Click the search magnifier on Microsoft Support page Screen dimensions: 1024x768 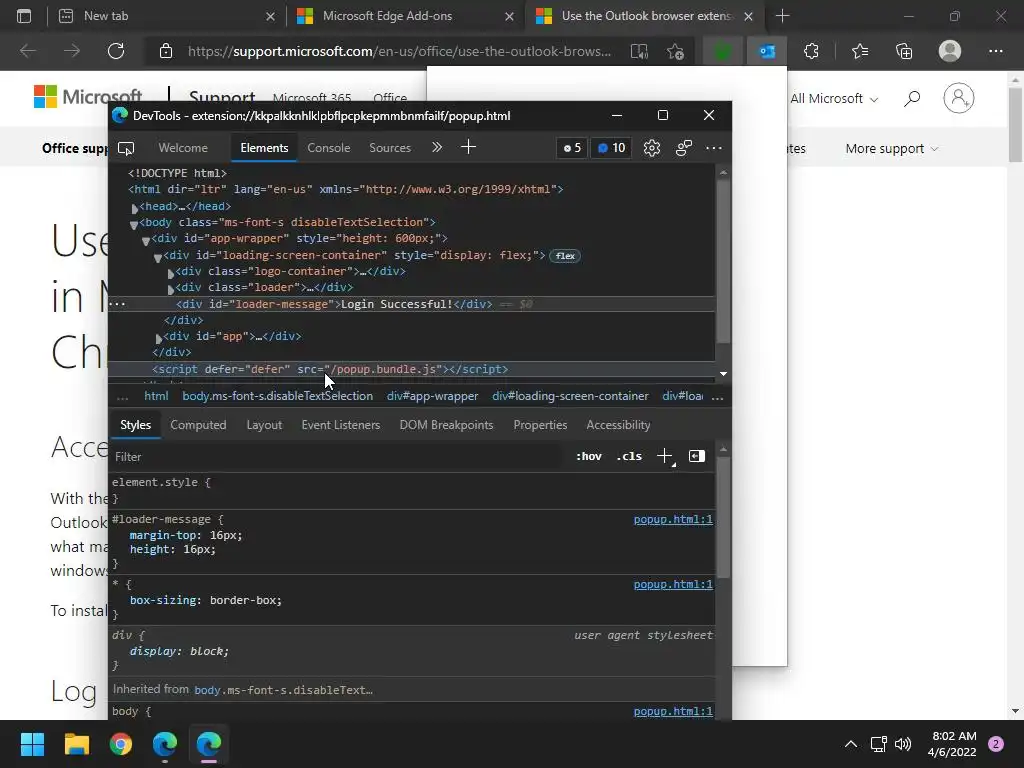pos(912,99)
